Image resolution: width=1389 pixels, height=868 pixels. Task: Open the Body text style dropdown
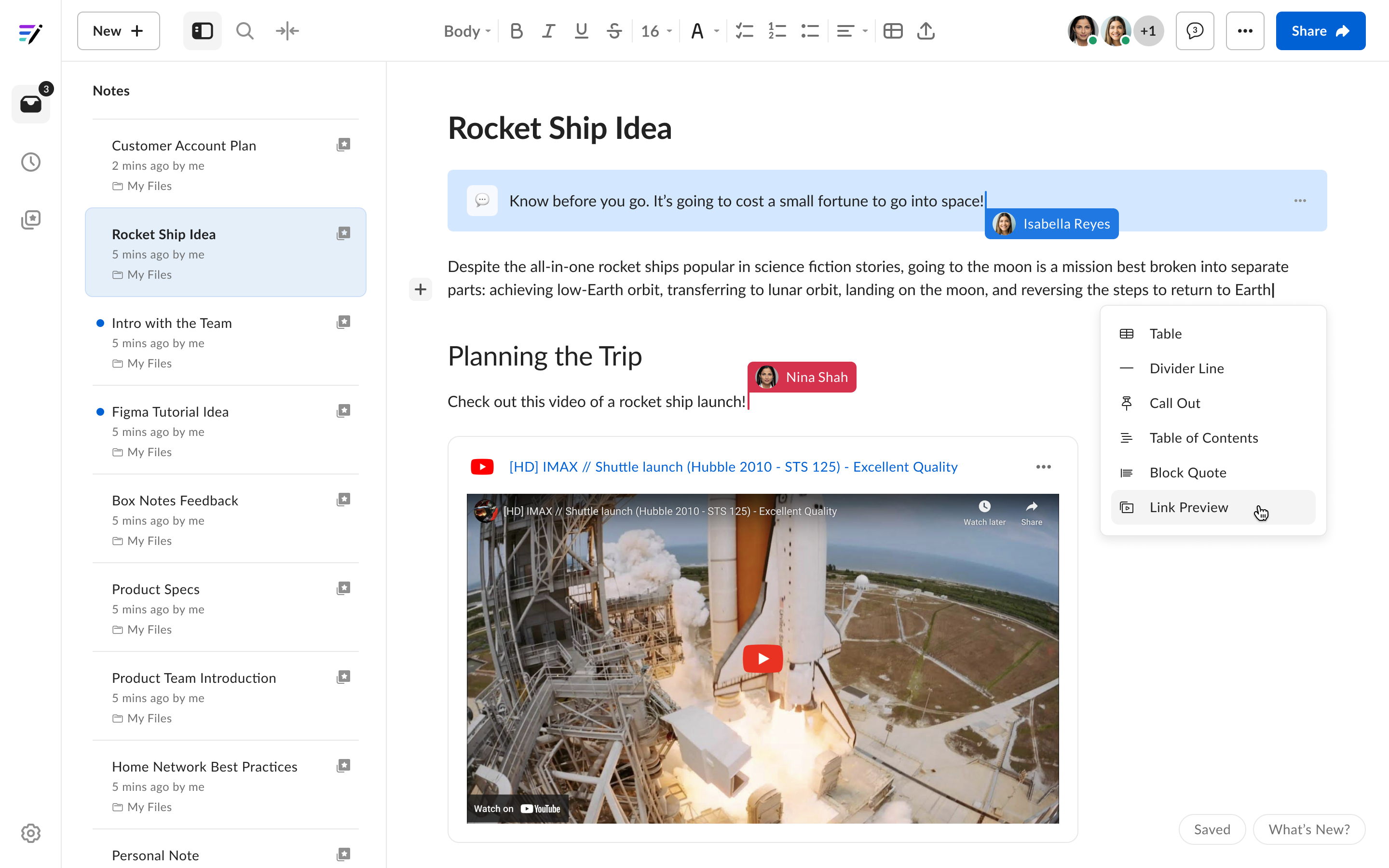pos(467,31)
